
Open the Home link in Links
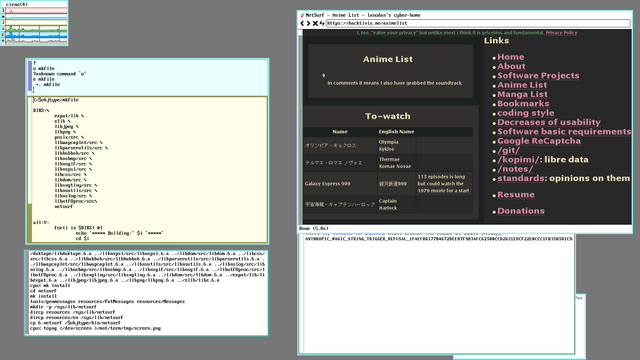click(511, 57)
